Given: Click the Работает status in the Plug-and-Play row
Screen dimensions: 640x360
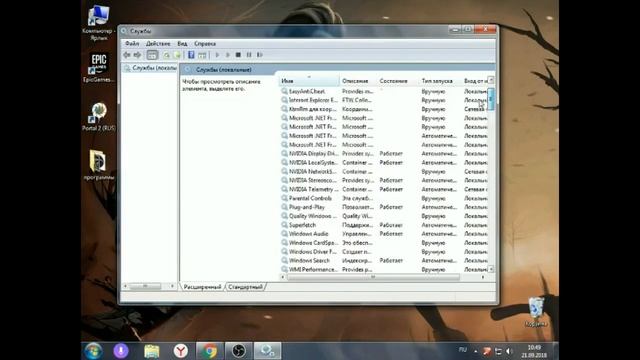Looking at the screenshot, I should pos(391,207).
